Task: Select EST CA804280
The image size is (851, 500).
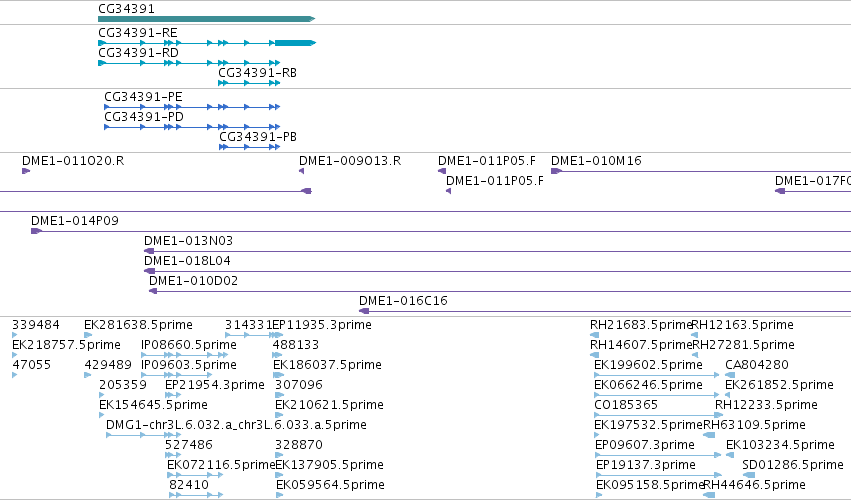Action: point(757,365)
